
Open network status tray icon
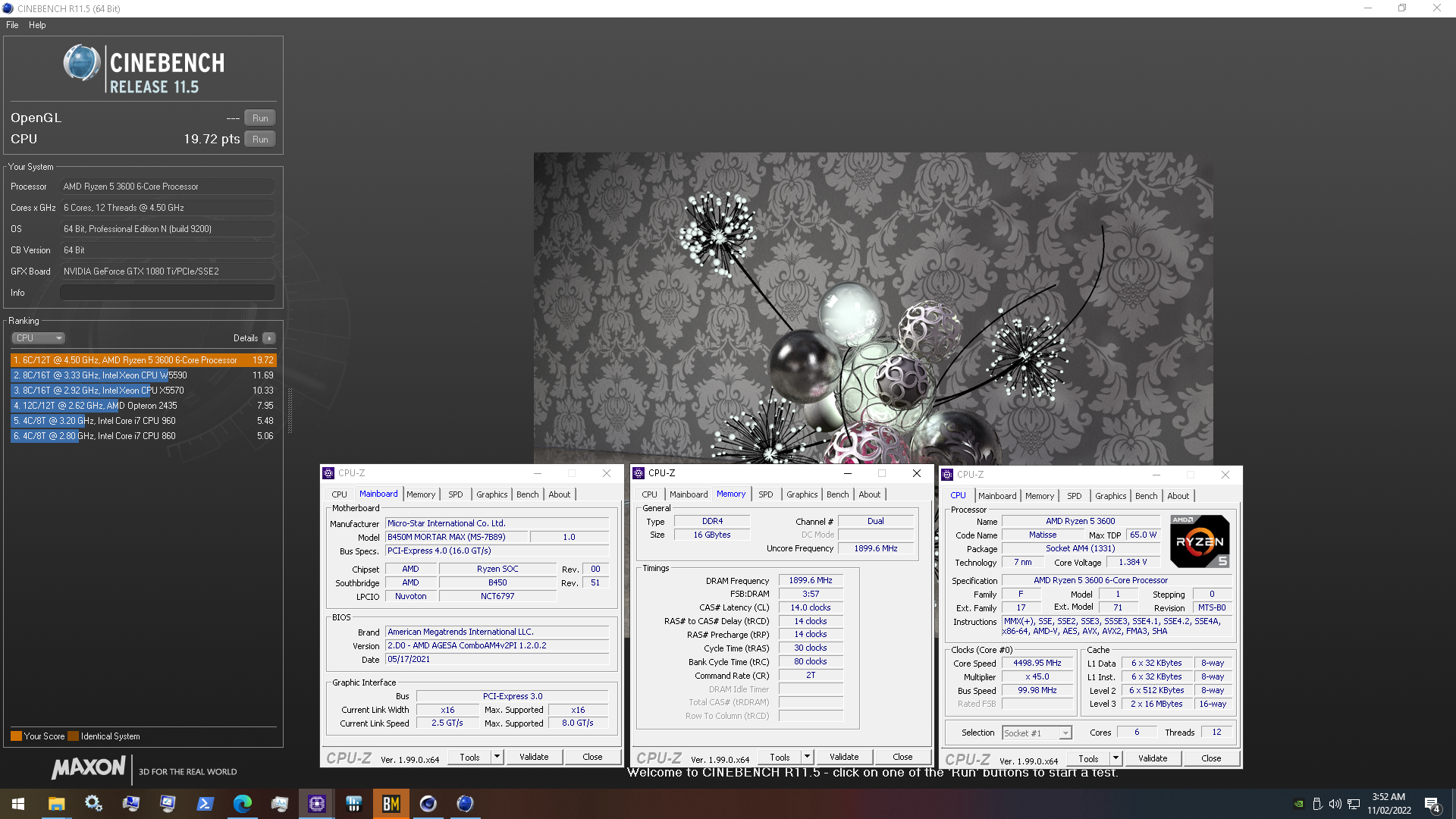click(x=1354, y=804)
